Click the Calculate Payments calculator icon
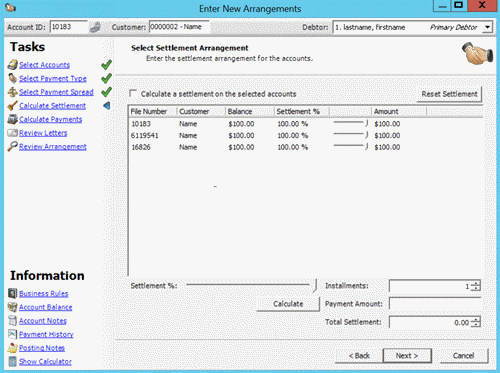The image size is (500, 373). (13, 119)
